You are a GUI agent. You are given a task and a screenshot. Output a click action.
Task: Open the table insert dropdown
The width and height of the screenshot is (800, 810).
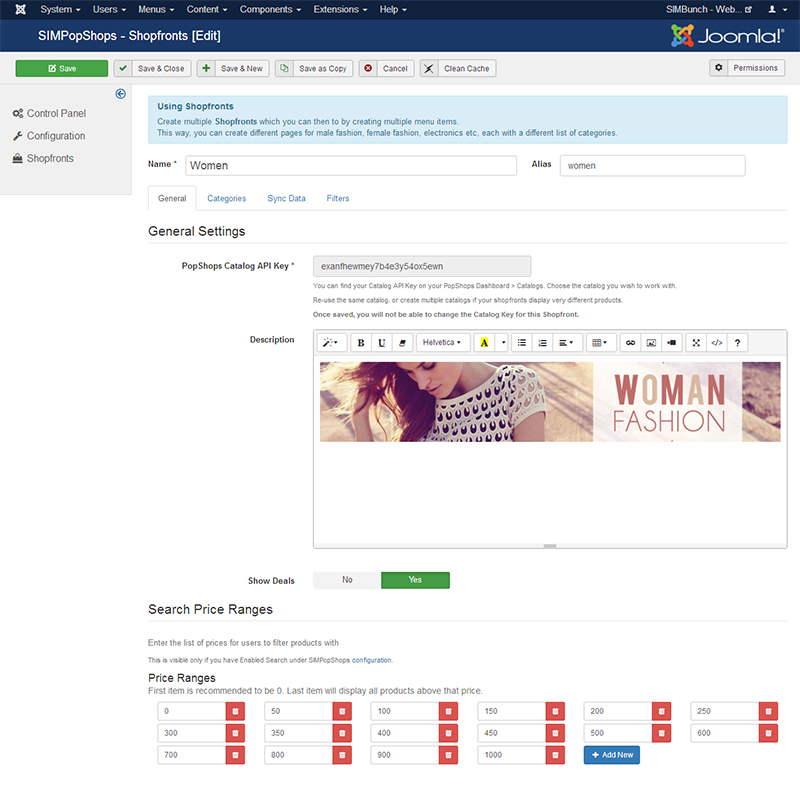pyautogui.click(x=600, y=342)
